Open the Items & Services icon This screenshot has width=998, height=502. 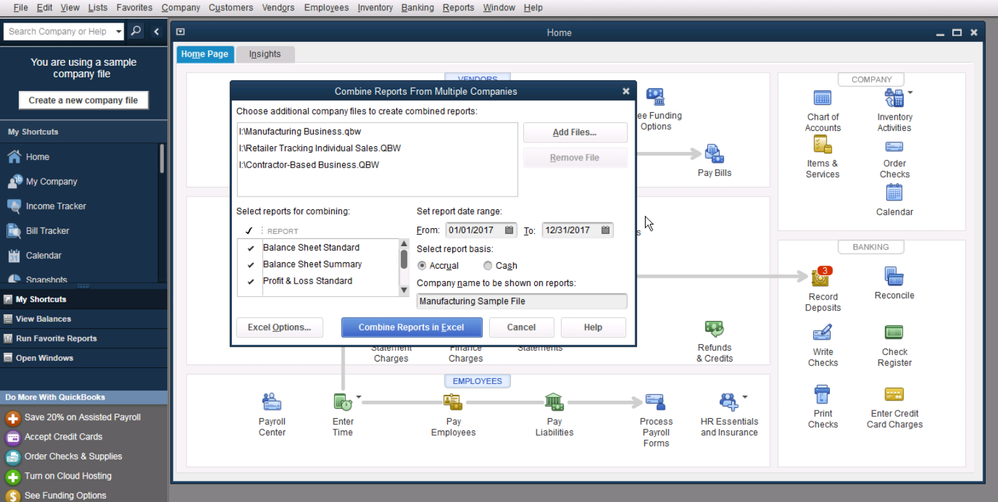tap(822, 145)
